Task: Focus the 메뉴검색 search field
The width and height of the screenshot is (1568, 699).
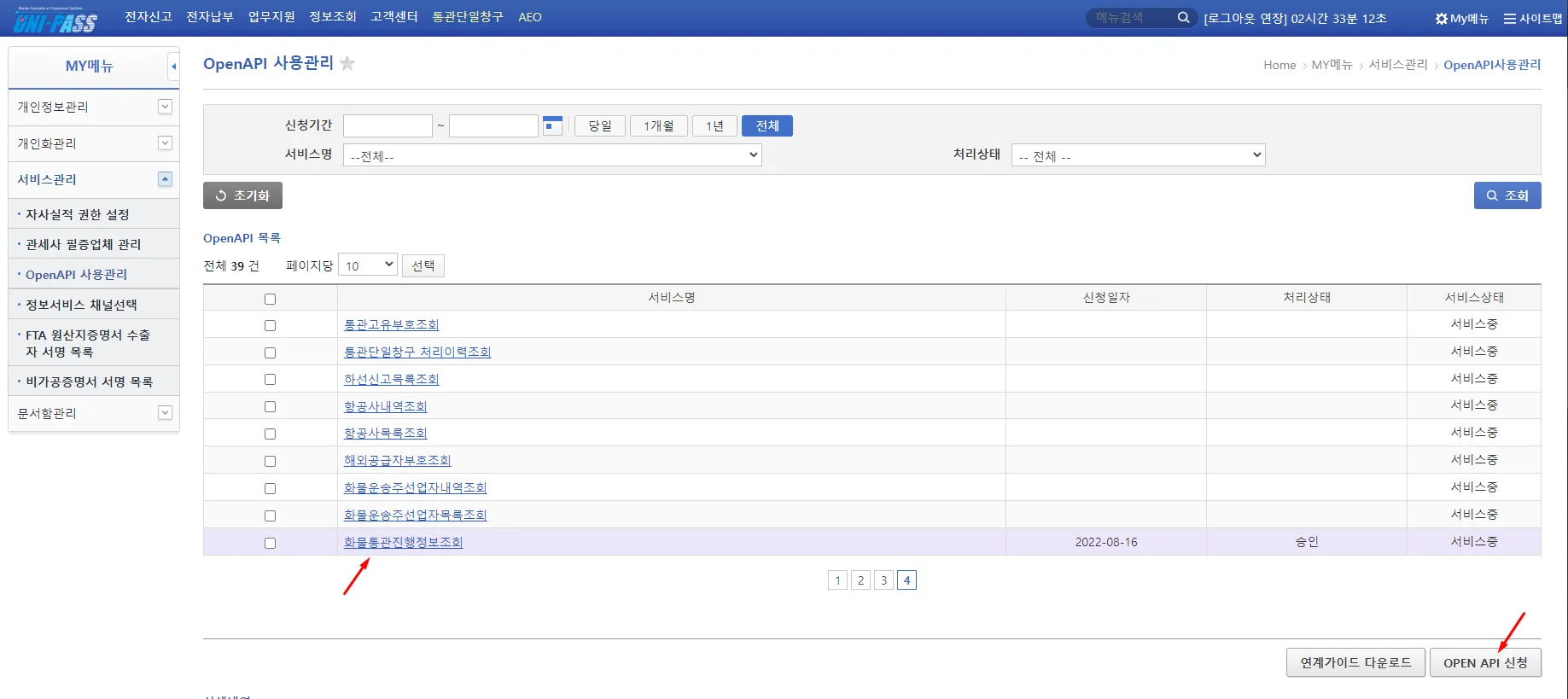Action: pos(1131,17)
